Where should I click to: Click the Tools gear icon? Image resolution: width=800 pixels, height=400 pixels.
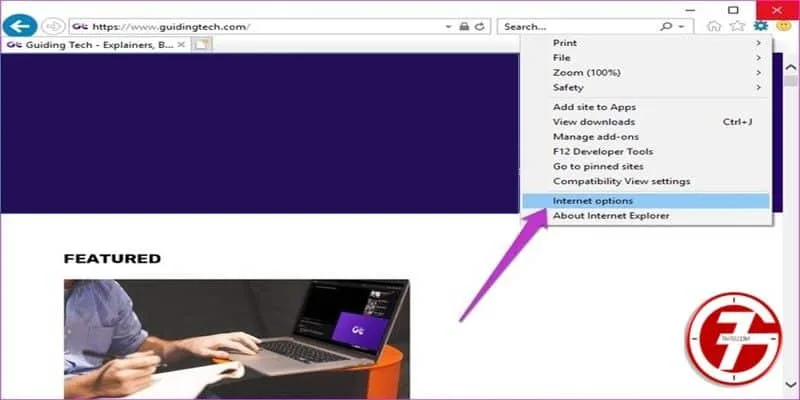pyautogui.click(x=761, y=26)
